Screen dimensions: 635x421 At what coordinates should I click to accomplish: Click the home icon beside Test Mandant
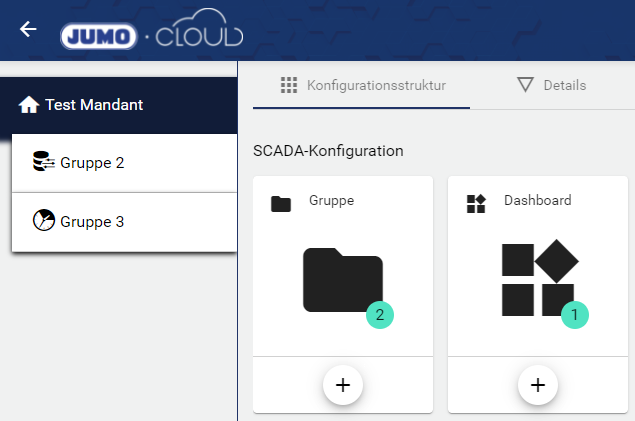(29, 105)
